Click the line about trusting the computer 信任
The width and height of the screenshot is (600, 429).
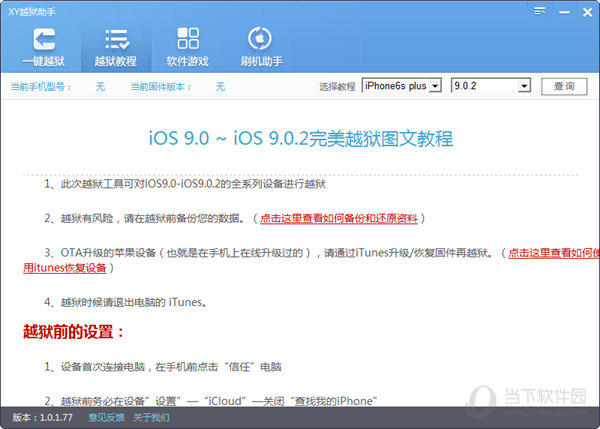pyautogui.click(x=163, y=367)
